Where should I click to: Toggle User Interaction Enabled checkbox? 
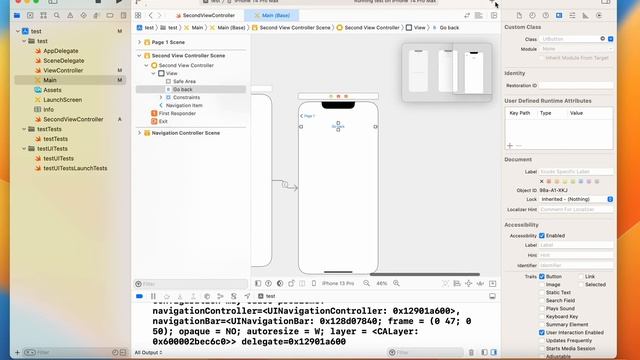point(542,333)
